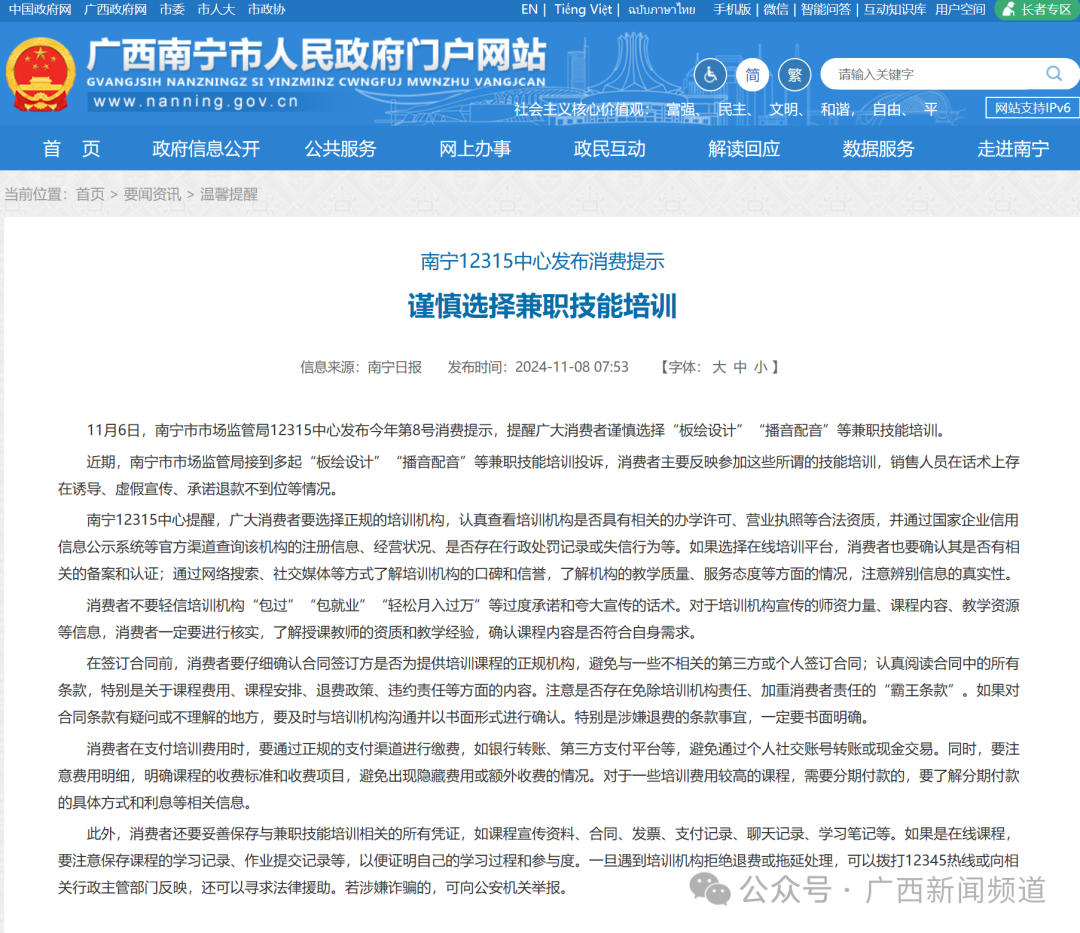Open 手机版 mobile version link
Viewport: 1080px width, 933px height.
tap(731, 10)
